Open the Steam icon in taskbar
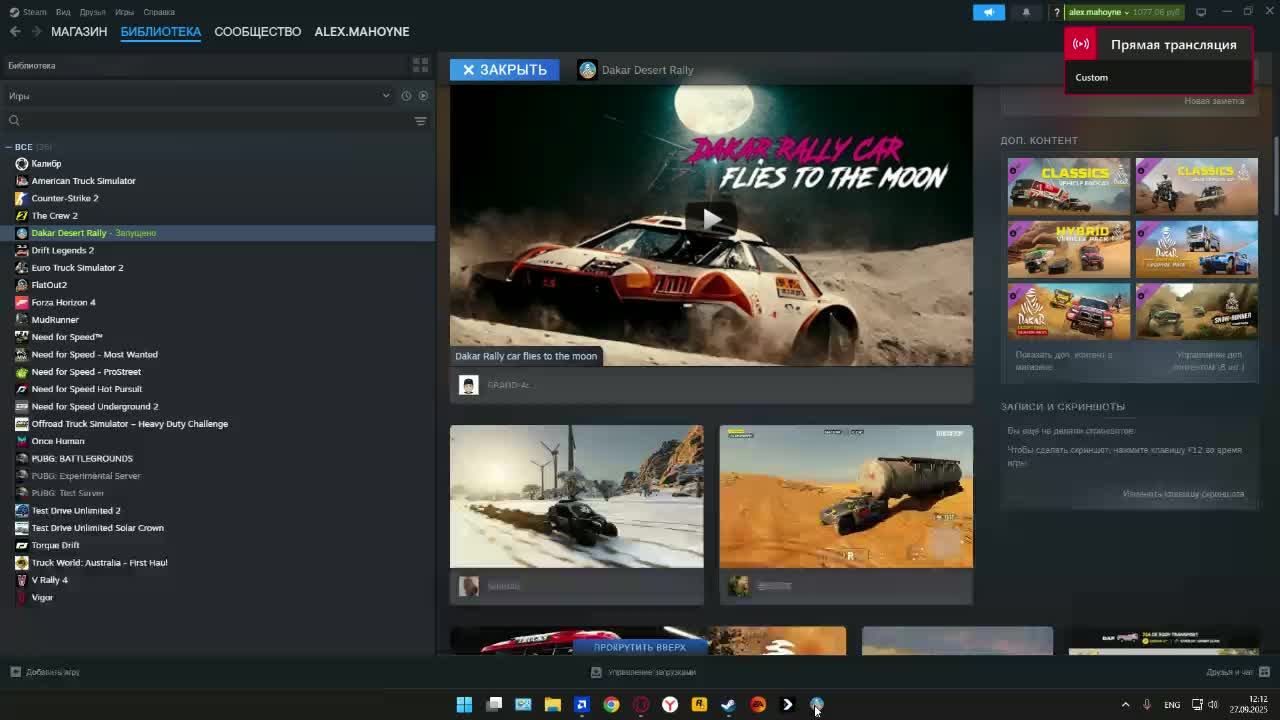This screenshot has height=720, width=1280. pos(728,705)
